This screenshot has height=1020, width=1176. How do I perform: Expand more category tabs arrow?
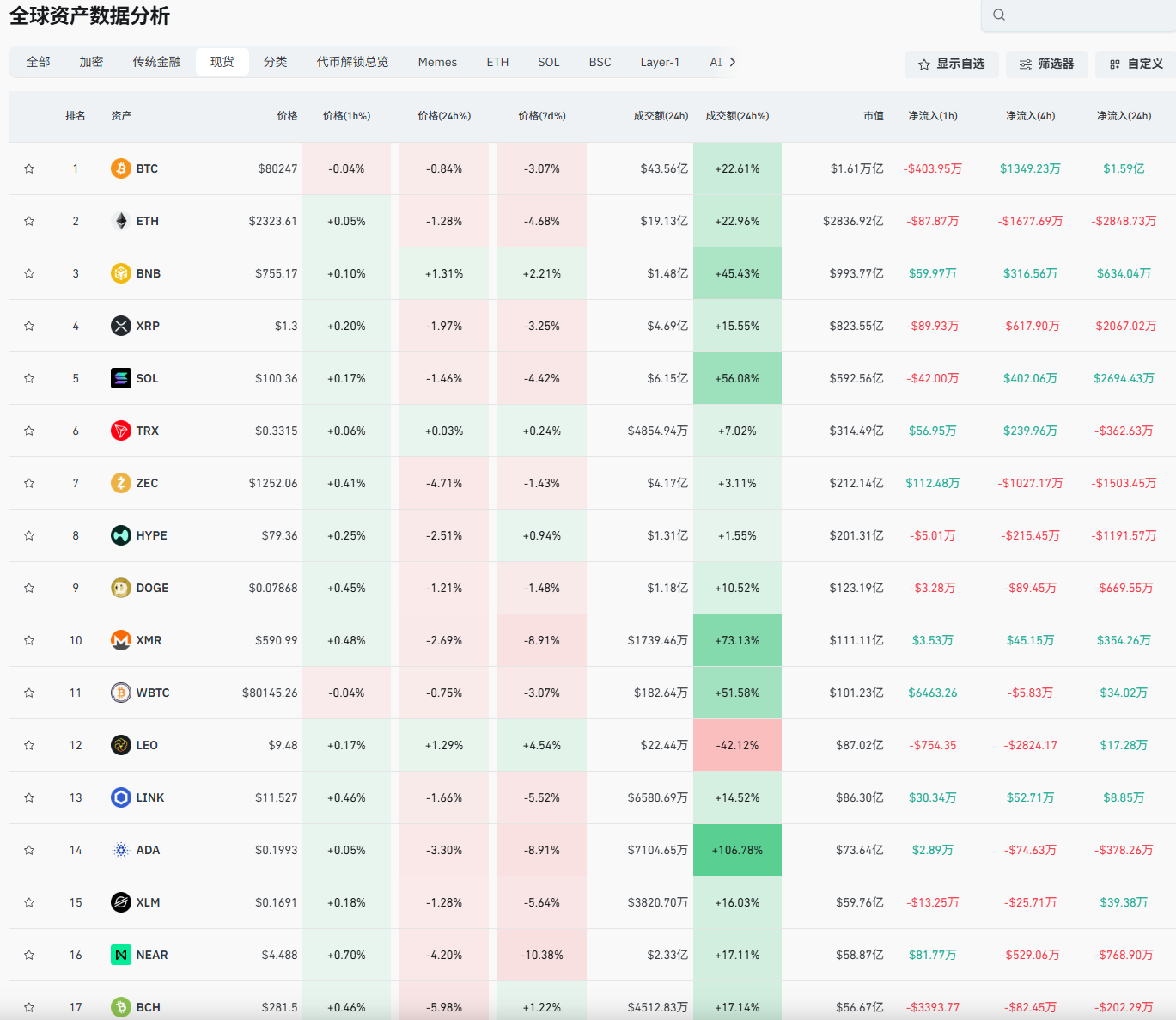click(x=732, y=62)
